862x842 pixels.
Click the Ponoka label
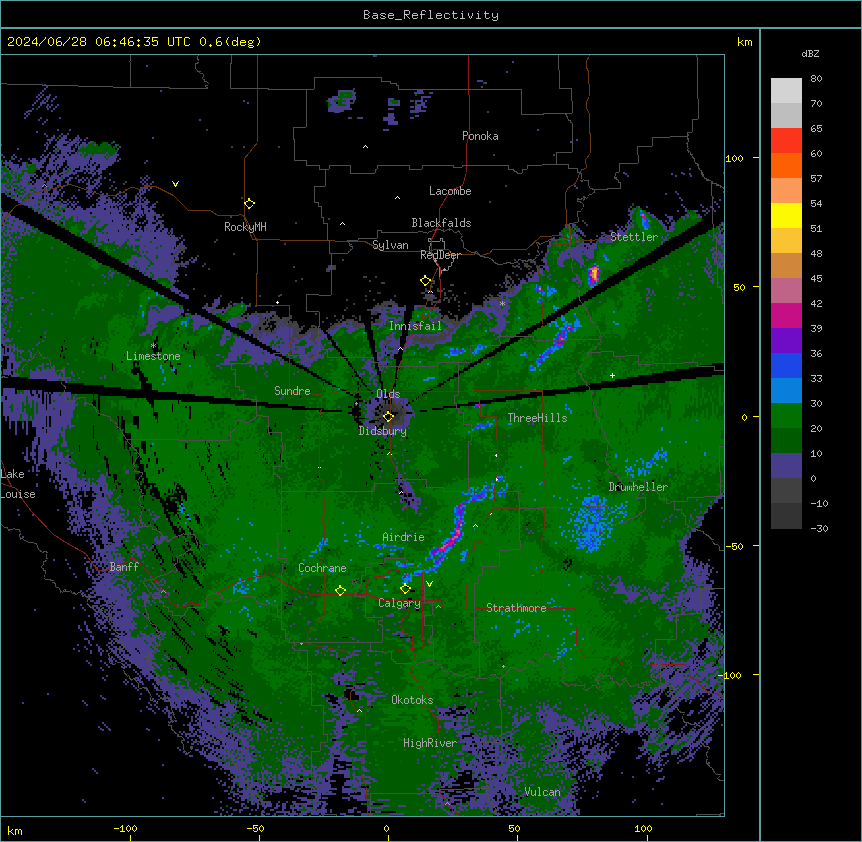(x=480, y=136)
